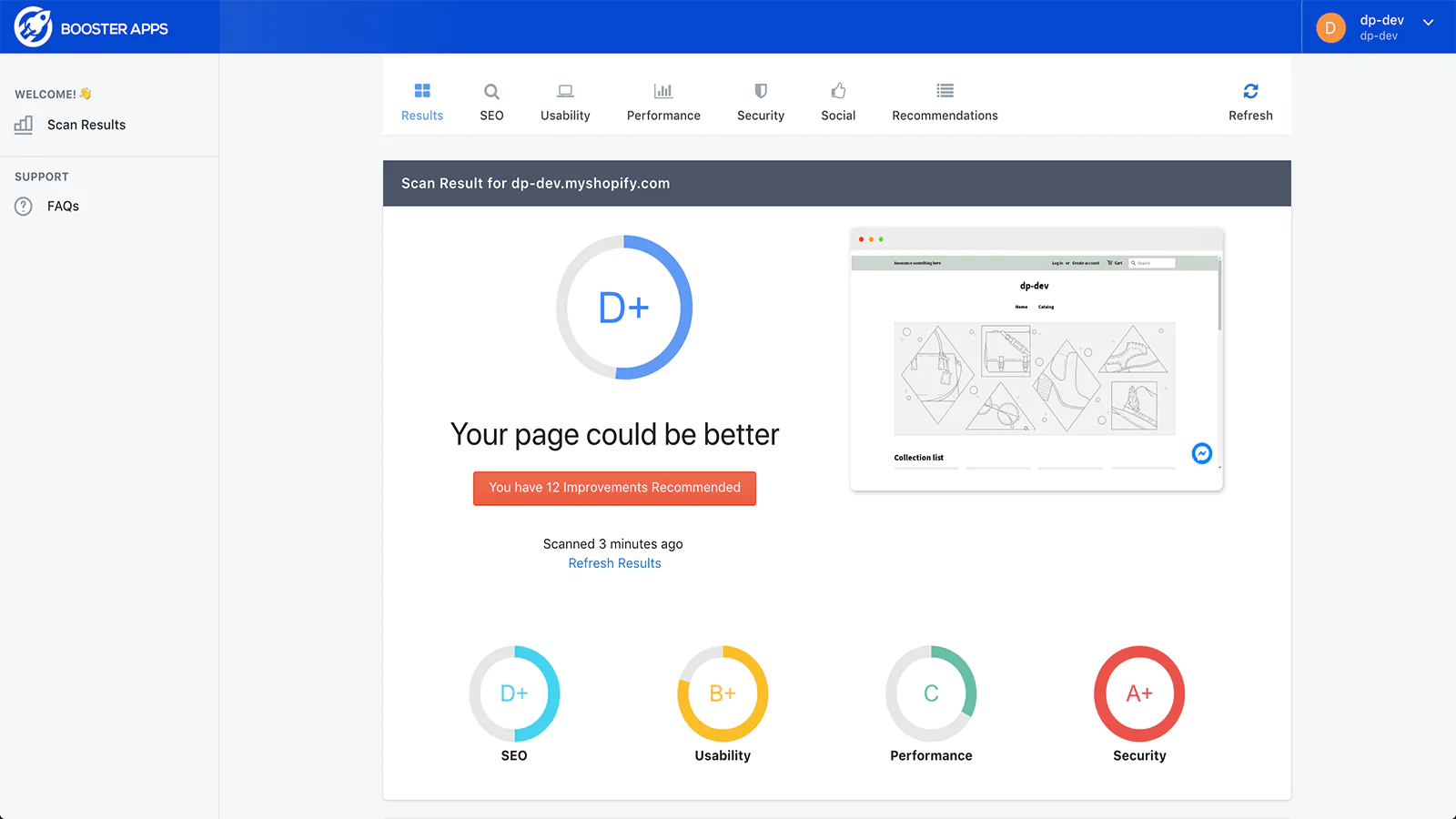1456x819 pixels.
Task: Click the Security A+ score circle
Action: click(x=1138, y=693)
